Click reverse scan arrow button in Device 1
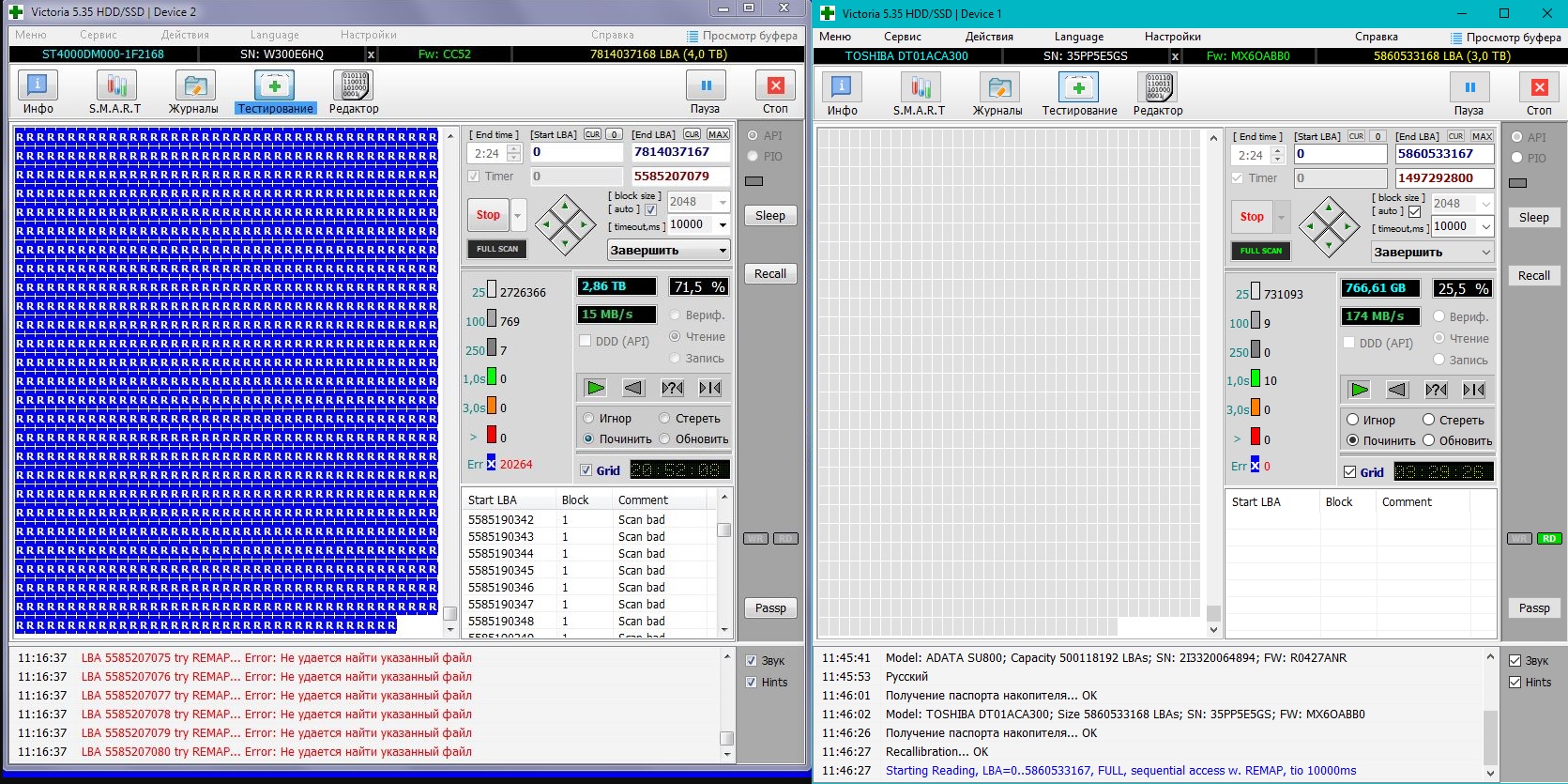Screen dimensions: 1568x784 [1397, 390]
